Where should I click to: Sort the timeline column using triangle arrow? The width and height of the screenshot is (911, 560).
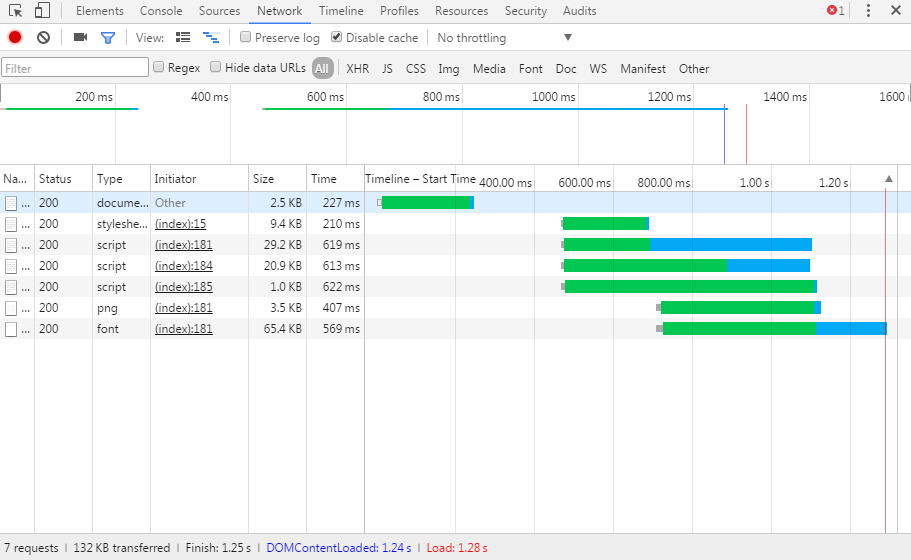point(889,179)
